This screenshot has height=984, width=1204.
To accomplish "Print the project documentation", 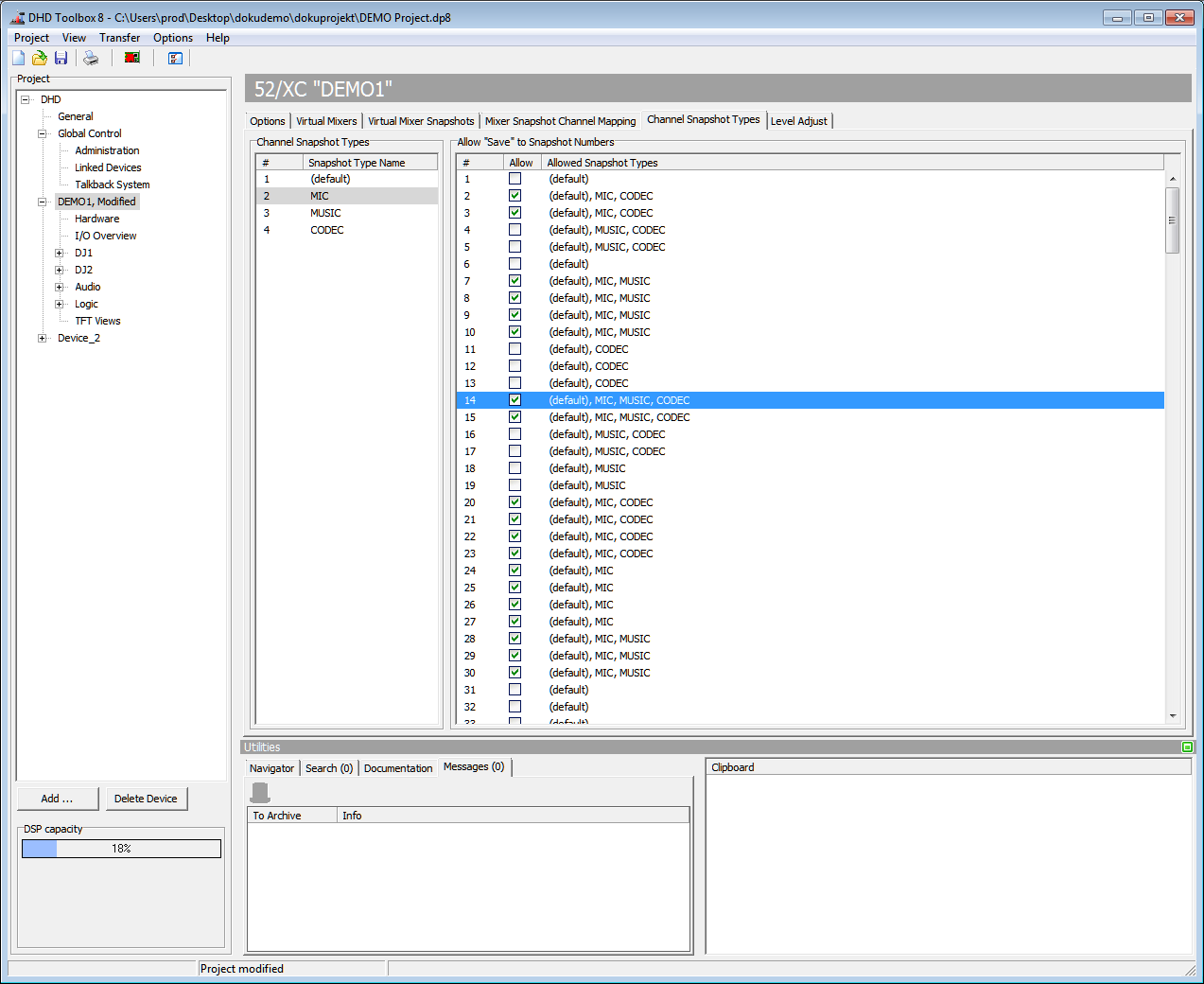I will (90, 58).
